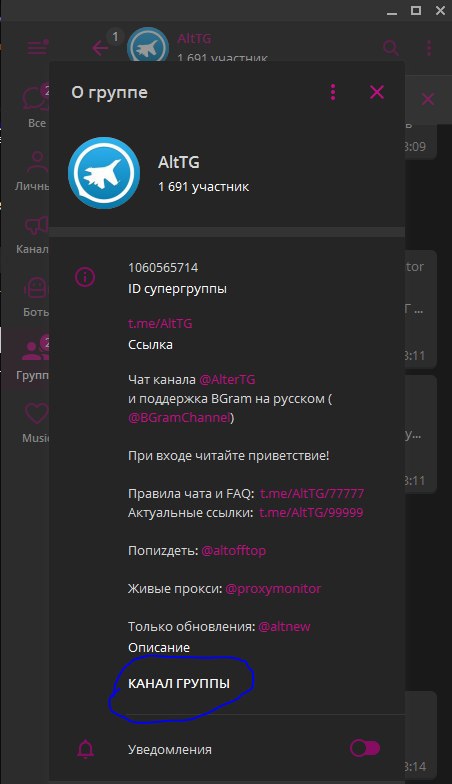
Task: Click the ID супергруппы label
Action: 177,289
